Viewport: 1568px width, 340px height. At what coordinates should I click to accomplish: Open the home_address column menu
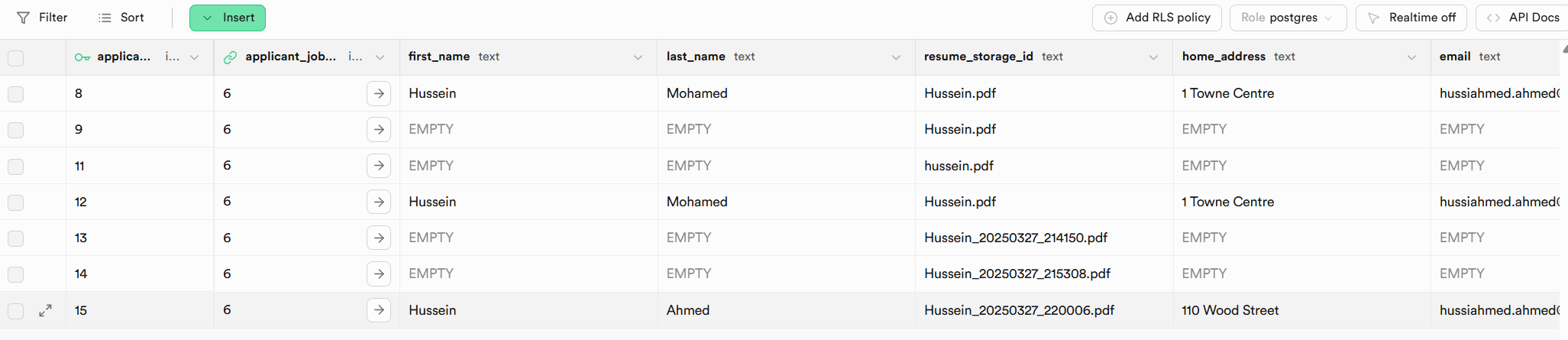pyautogui.click(x=1411, y=57)
